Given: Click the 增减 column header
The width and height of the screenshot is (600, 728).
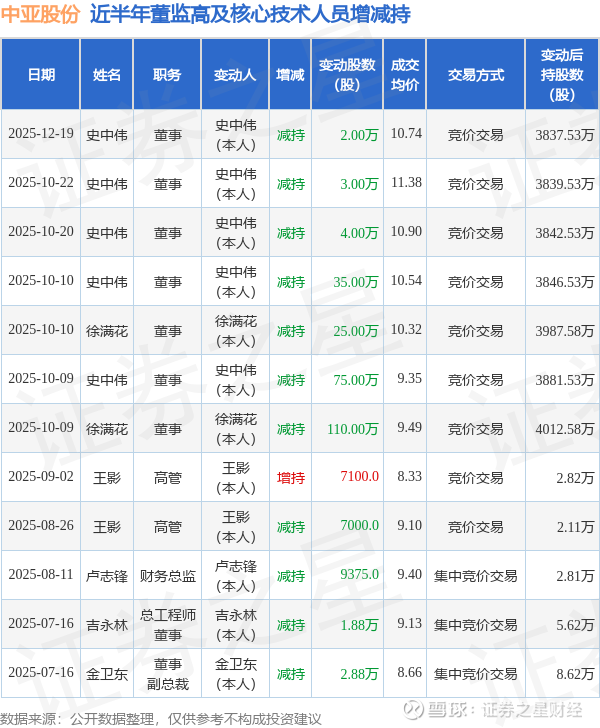Looking at the screenshot, I should coord(290,75).
